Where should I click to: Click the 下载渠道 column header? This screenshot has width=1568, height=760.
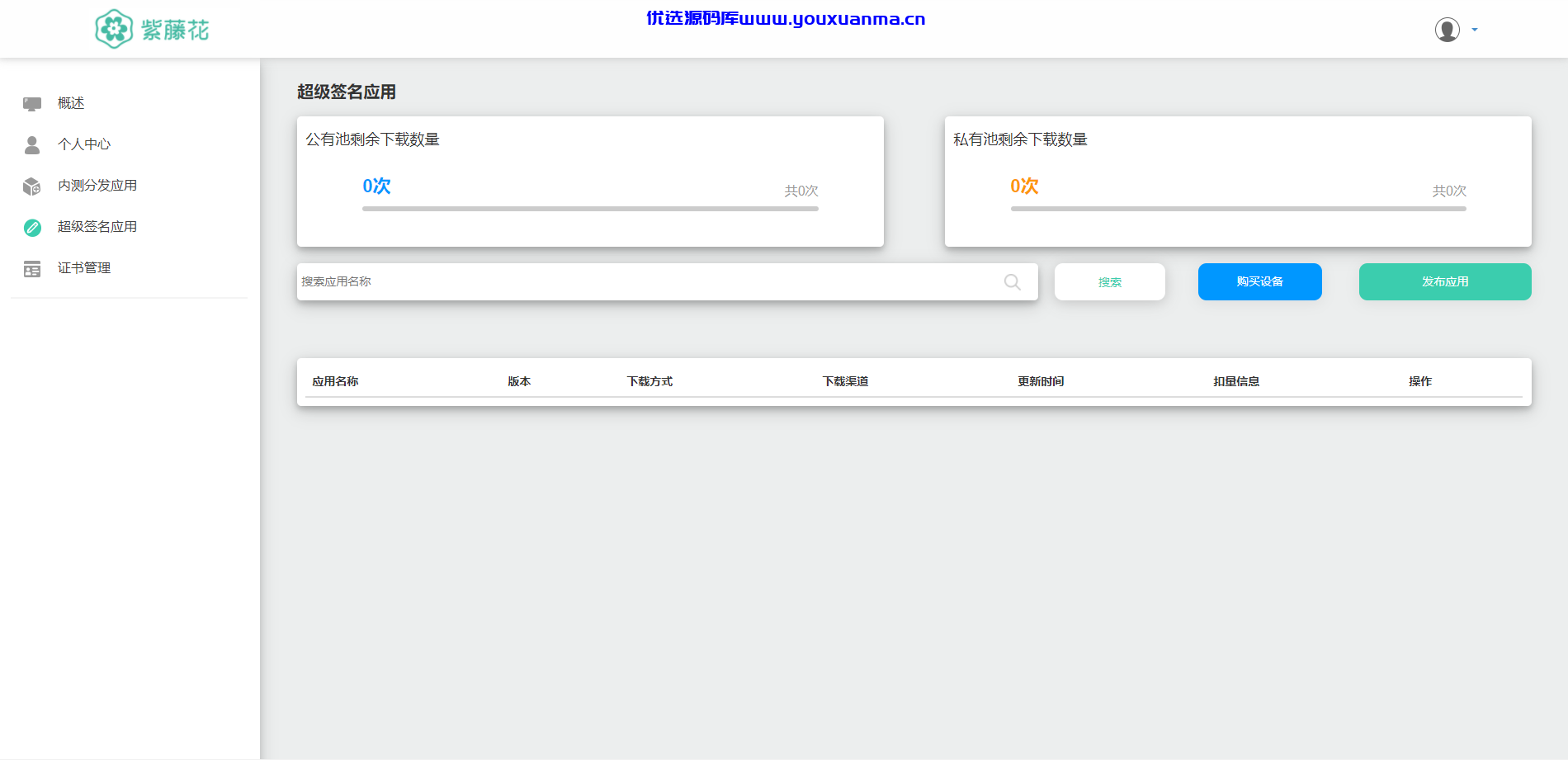845,381
